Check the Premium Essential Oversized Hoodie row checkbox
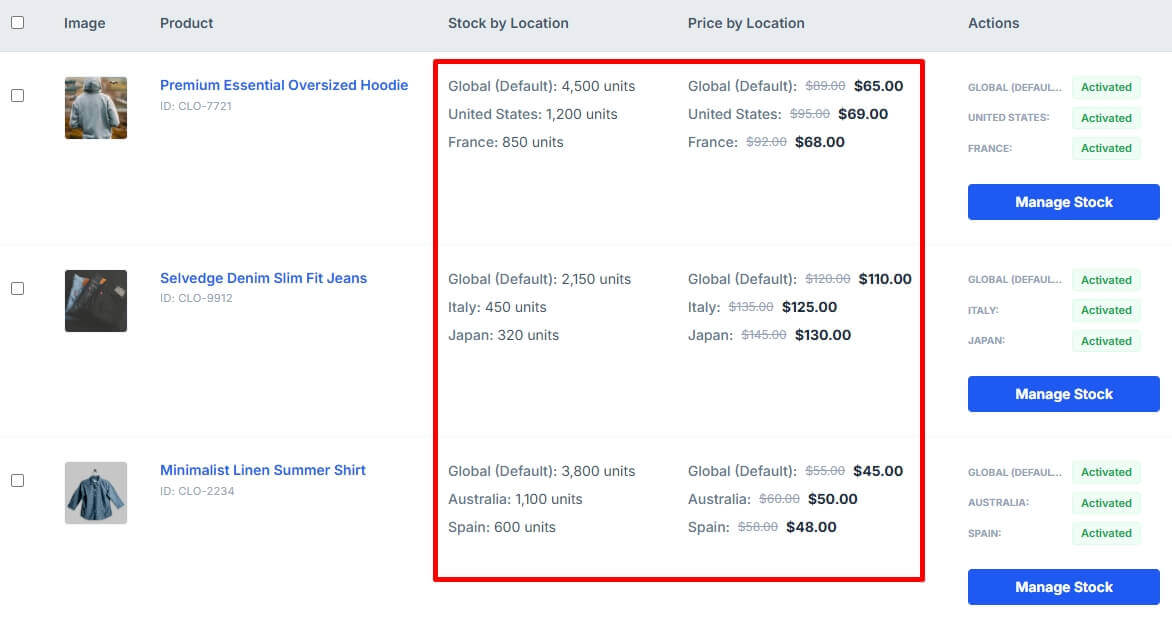This screenshot has height=617, width=1172. (x=16, y=97)
